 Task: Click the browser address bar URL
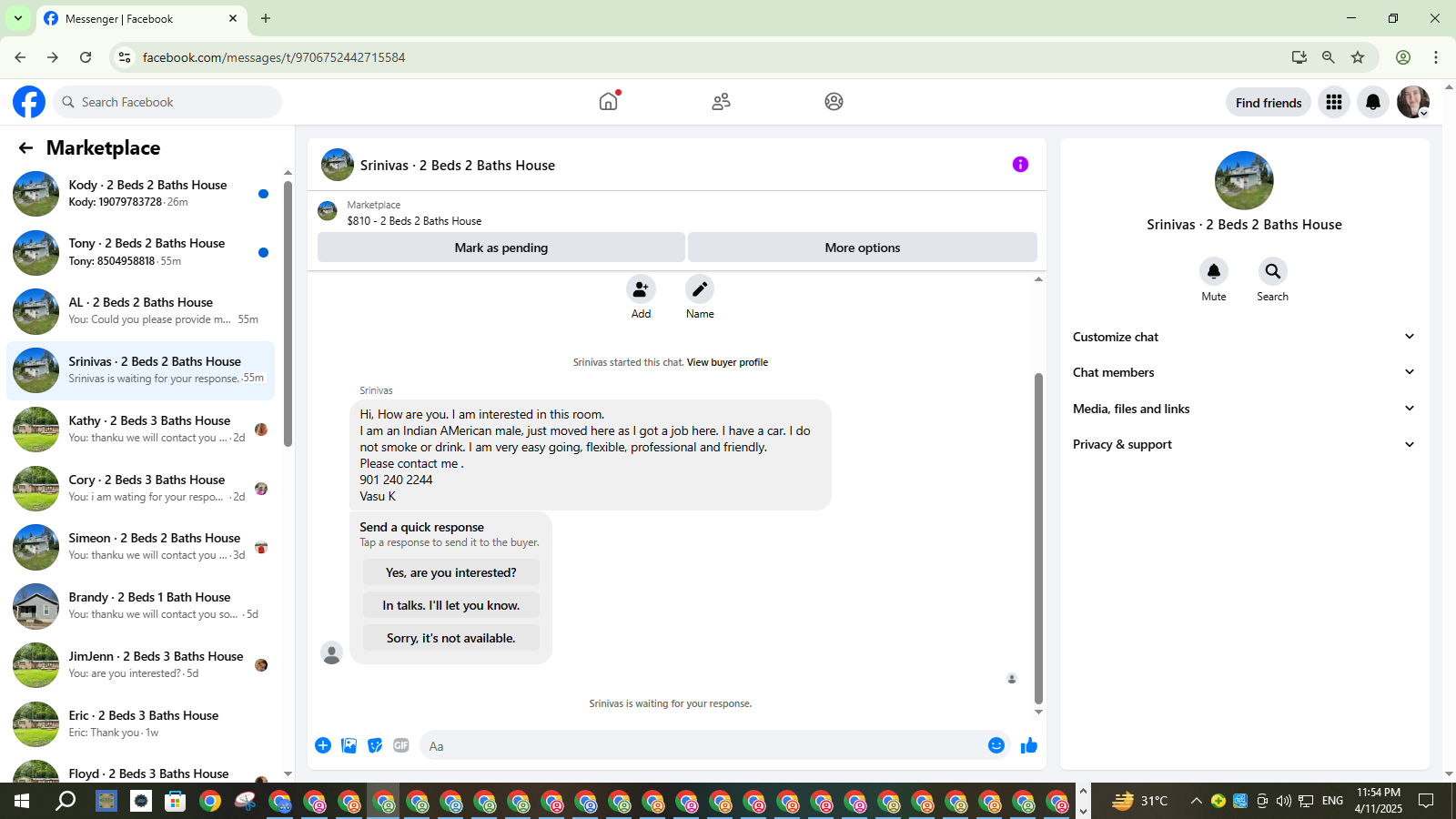coord(274,57)
